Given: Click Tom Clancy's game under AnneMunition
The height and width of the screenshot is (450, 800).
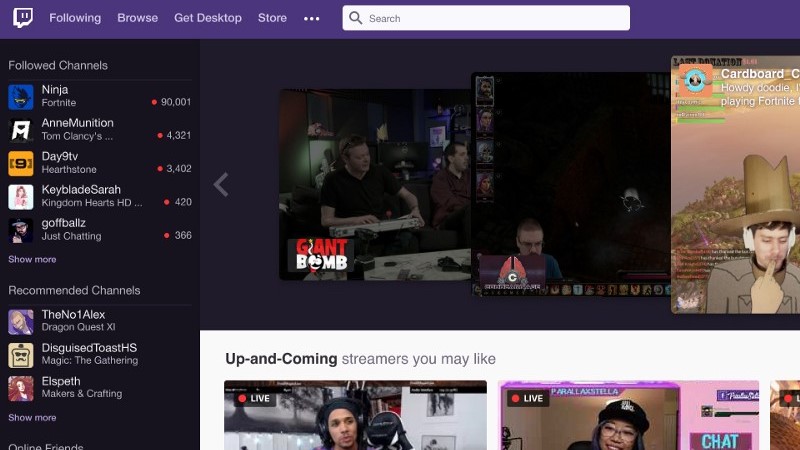Looking at the screenshot, I should point(77,136).
